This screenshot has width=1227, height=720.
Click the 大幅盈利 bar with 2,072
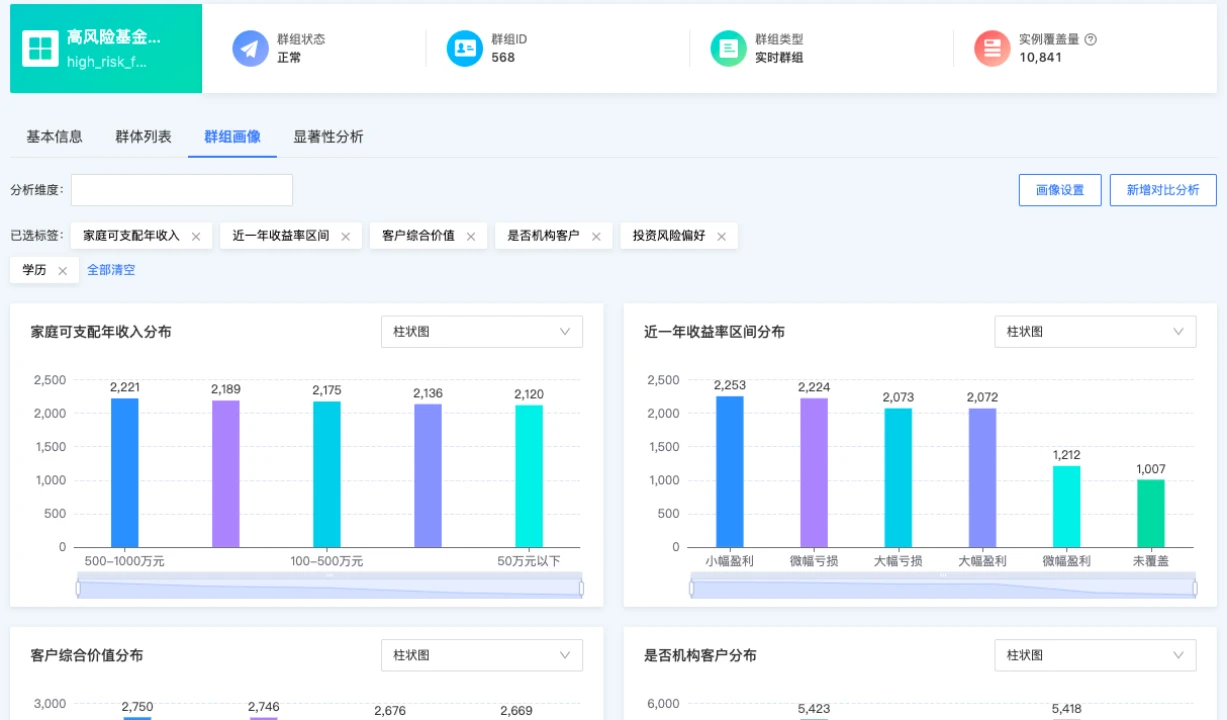coord(982,478)
